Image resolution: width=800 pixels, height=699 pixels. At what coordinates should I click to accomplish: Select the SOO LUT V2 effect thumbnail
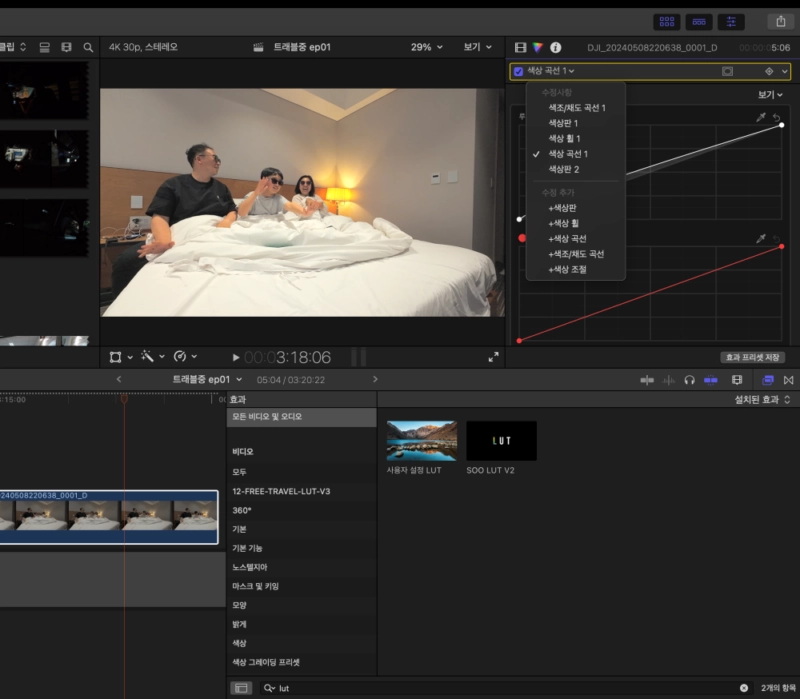pos(501,440)
